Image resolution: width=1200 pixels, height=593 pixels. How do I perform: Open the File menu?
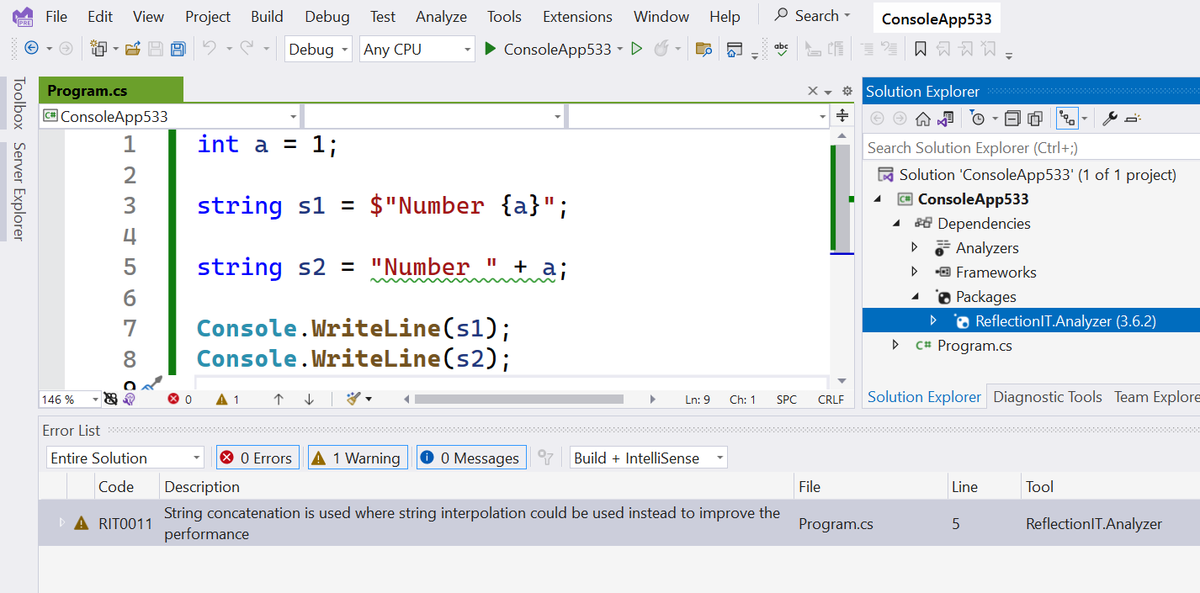pyautogui.click(x=57, y=16)
